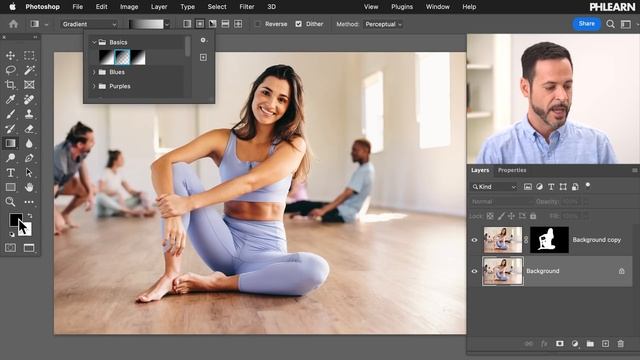This screenshot has width=640, height=360.
Task: Select the Pen tool
Action: pos(29,158)
